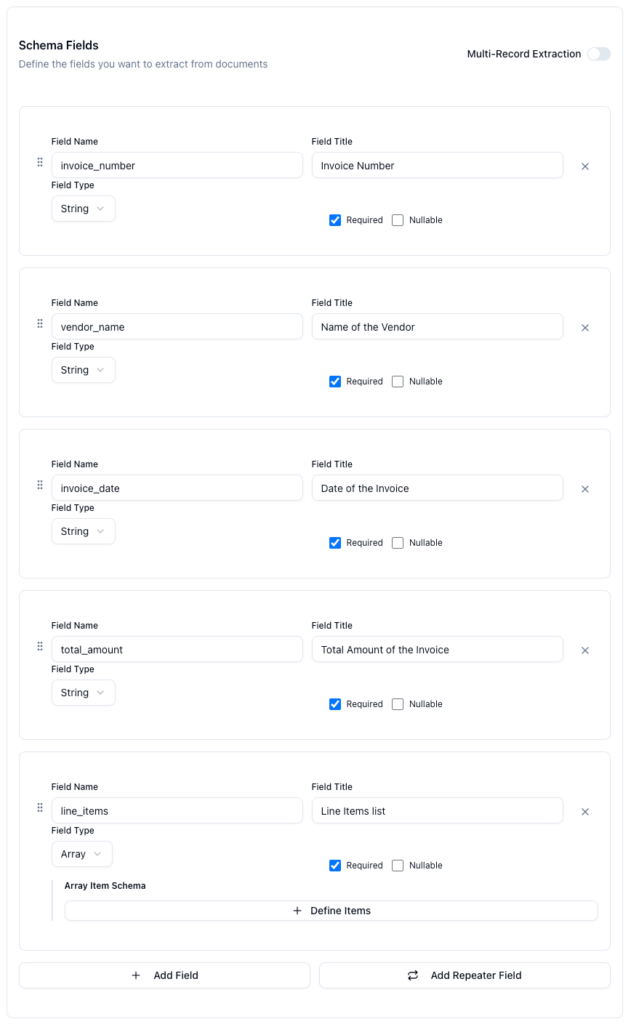Grab the drag handle for total_amount field
The image size is (631, 1024).
point(40,646)
